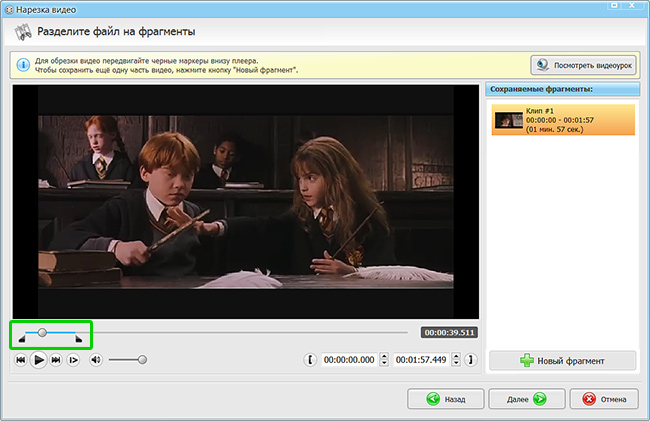This screenshot has height=421, width=650.
Task: Adjust the volume slider knob
Action: pyautogui.click(x=142, y=360)
